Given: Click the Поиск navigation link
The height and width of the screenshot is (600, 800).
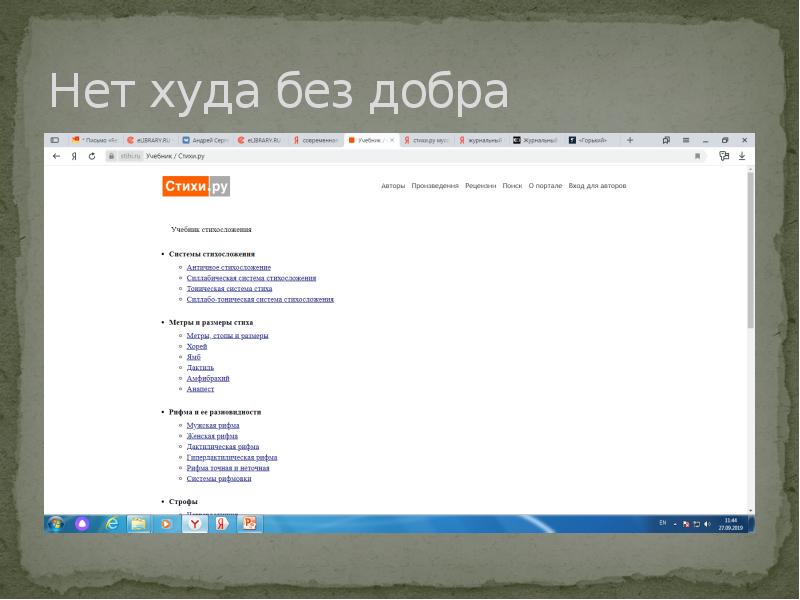Looking at the screenshot, I should click(512, 186).
